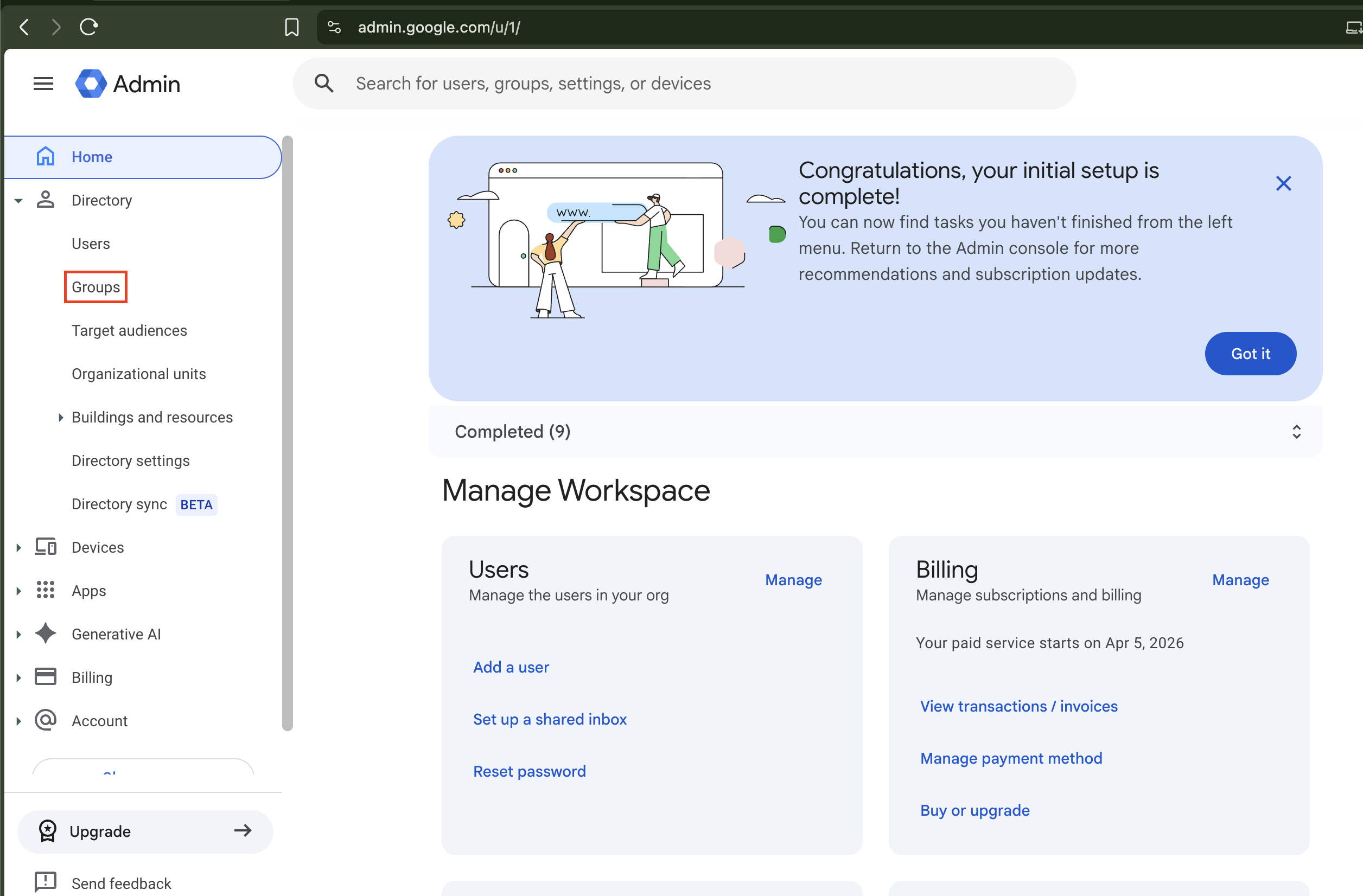The height and width of the screenshot is (896, 1363).
Task: Click the Apps grid icon
Action: coord(45,590)
